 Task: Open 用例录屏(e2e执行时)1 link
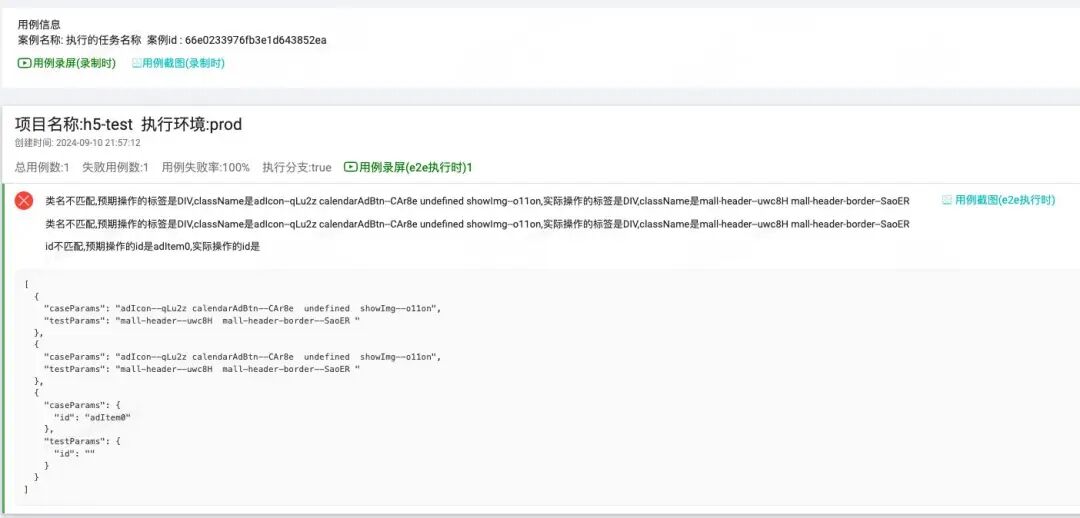coord(408,167)
